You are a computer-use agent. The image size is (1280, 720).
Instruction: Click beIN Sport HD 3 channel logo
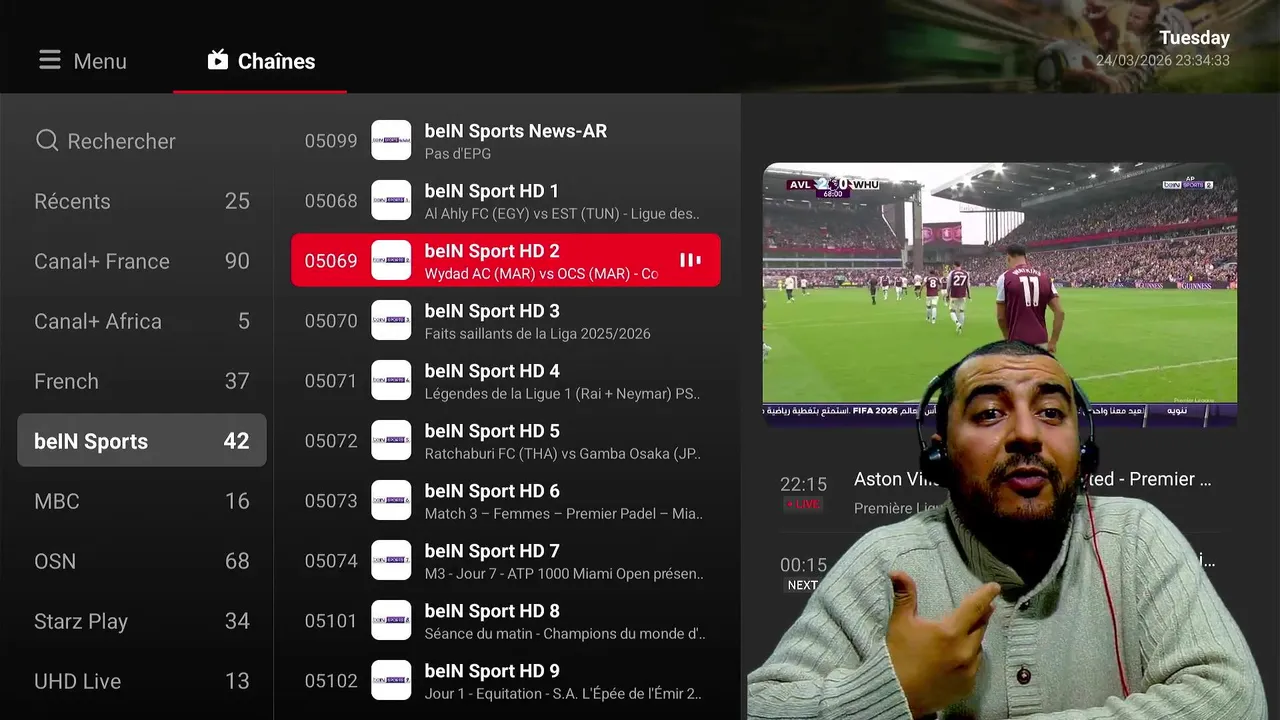[391, 321]
